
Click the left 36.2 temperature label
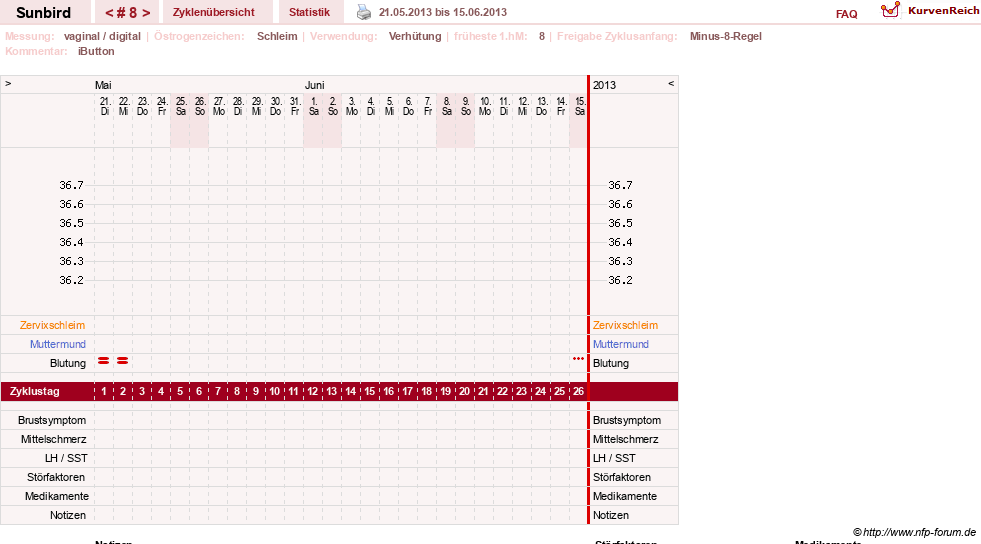(71, 280)
